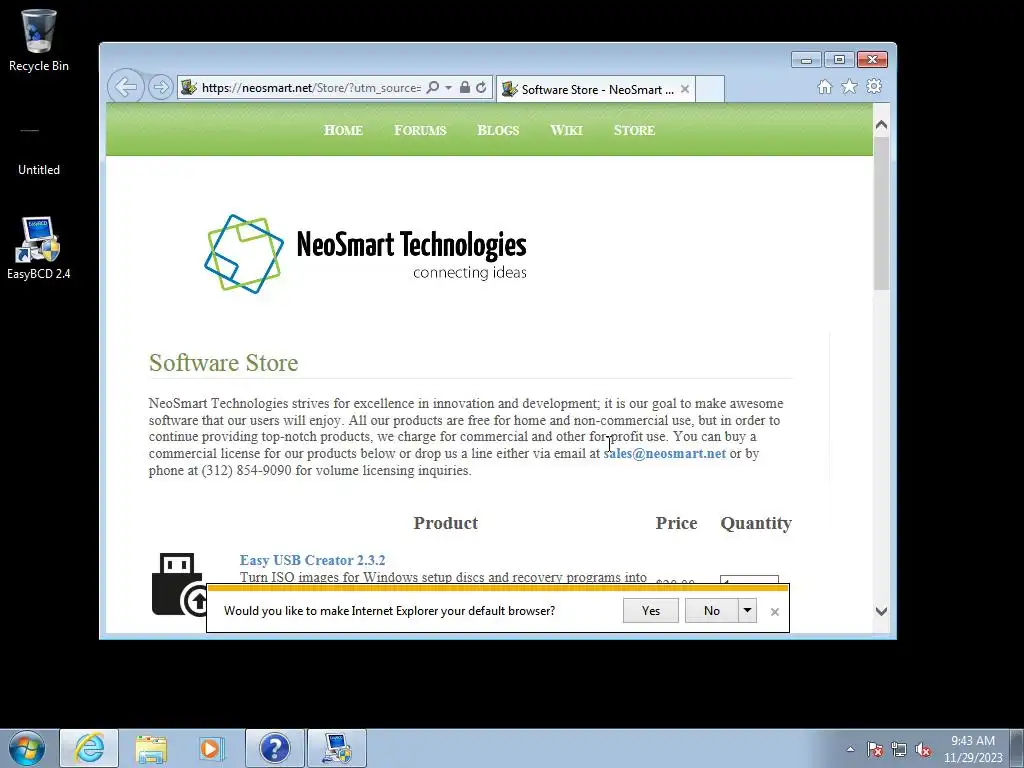Go back with the browser Back arrow
The height and width of the screenshot is (768, 1024).
[125, 87]
